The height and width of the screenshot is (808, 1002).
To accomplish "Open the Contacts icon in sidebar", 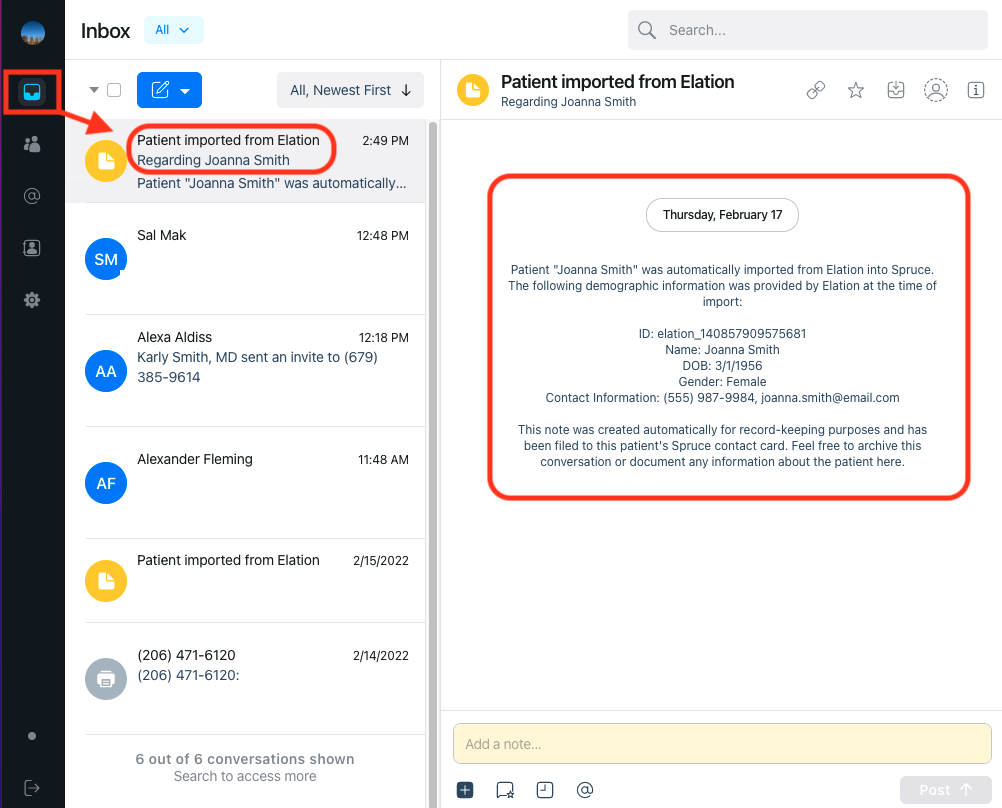I will click(32, 248).
